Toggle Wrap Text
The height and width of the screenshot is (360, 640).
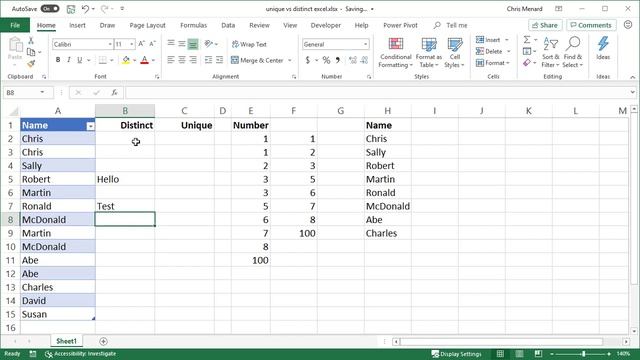tap(249, 44)
